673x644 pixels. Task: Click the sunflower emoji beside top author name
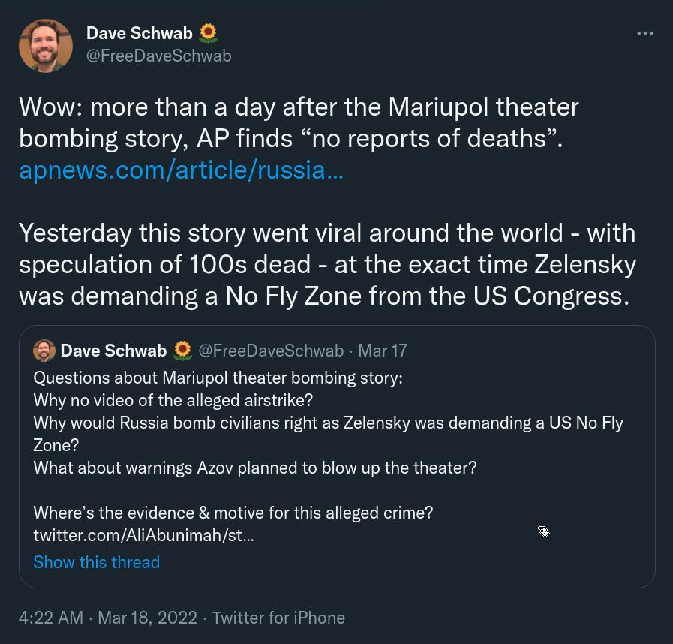tap(208, 33)
